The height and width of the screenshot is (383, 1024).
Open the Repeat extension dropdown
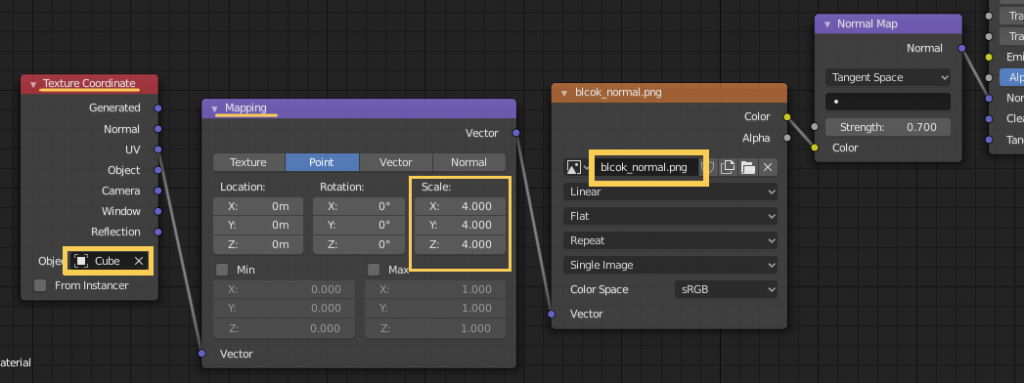coord(670,241)
